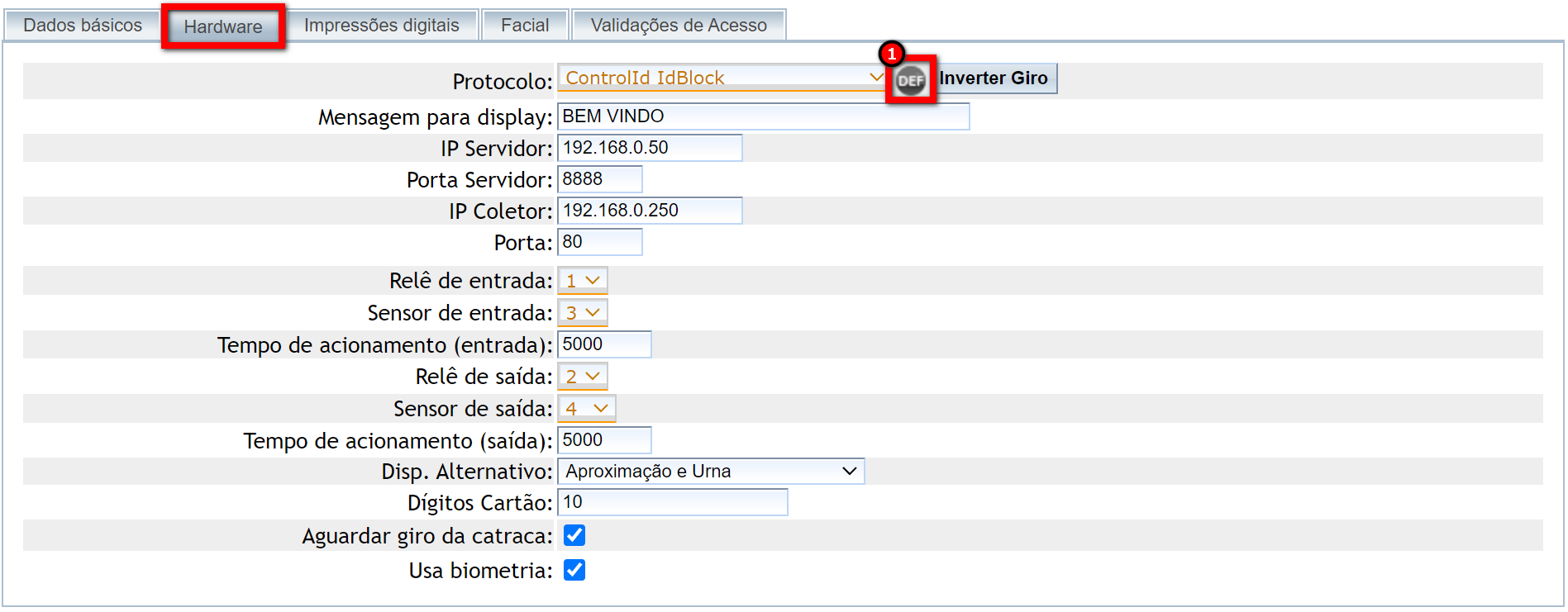Toggle Aguardar giro da catraca checkbox
This screenshot has width=1568, height=612.
coord(574,535)
